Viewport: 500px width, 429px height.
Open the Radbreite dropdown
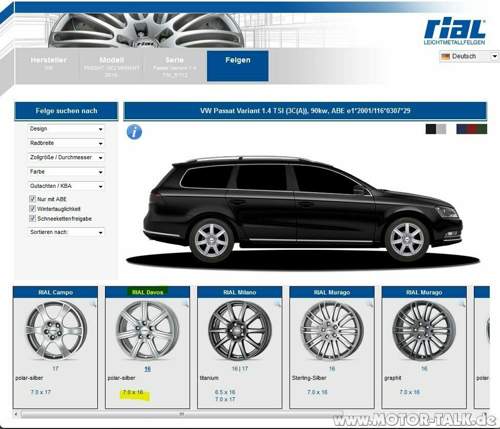(66, 143)
